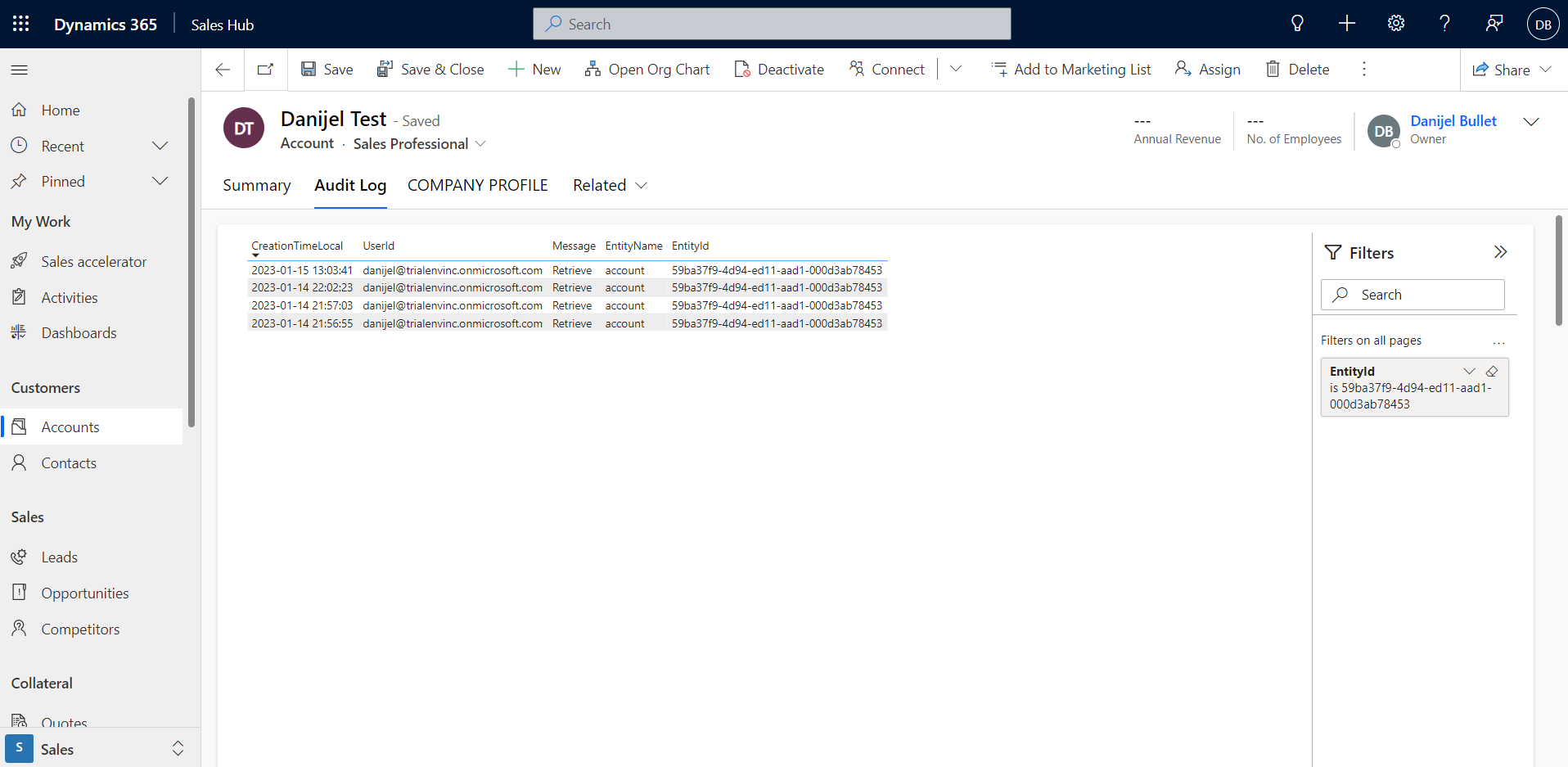Image resolution: width=1568 pixels, height=767 pixels.
Task: Open record in new window icon
Action: point(265,70)
